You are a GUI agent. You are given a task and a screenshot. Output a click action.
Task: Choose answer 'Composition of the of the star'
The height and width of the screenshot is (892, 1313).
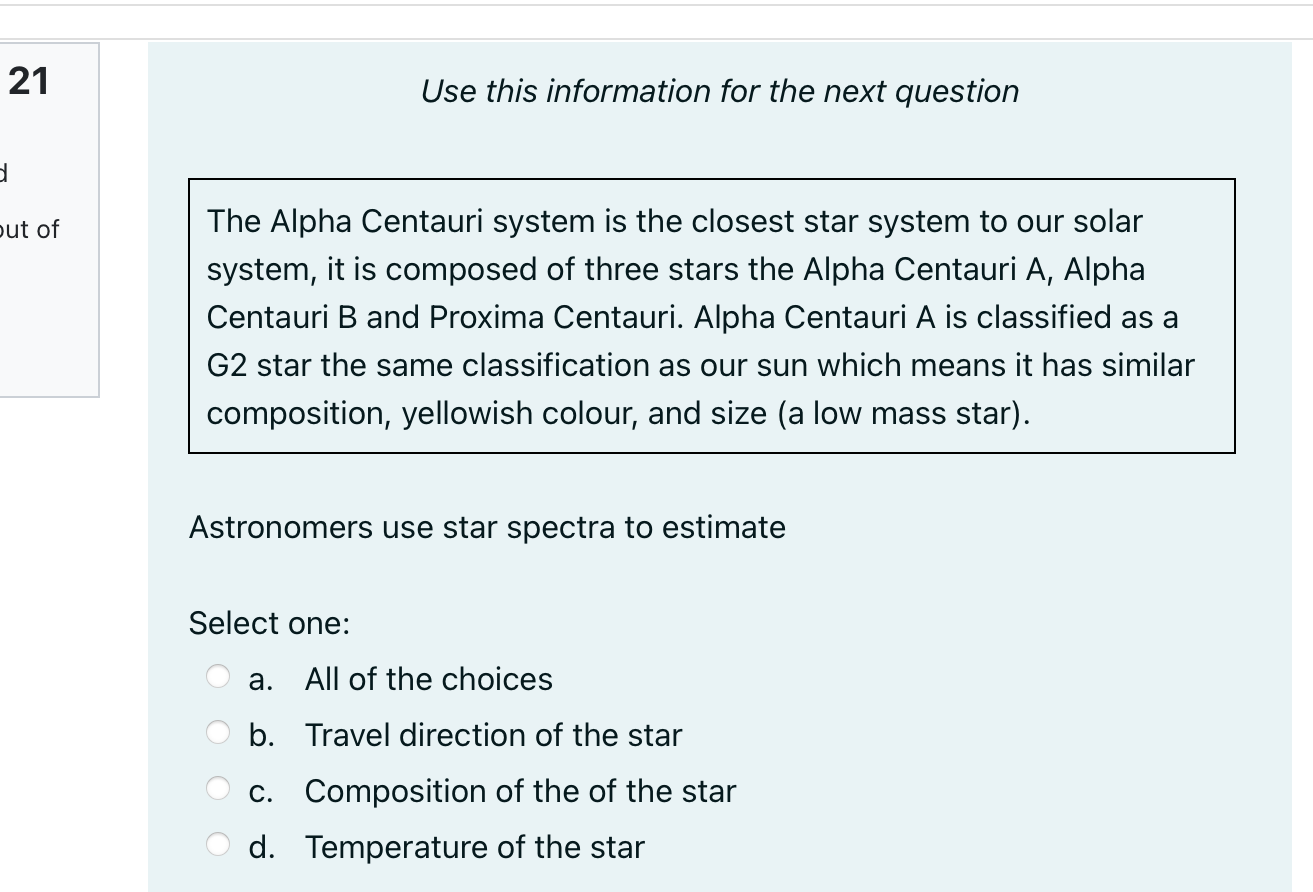[x=520, y=791]
